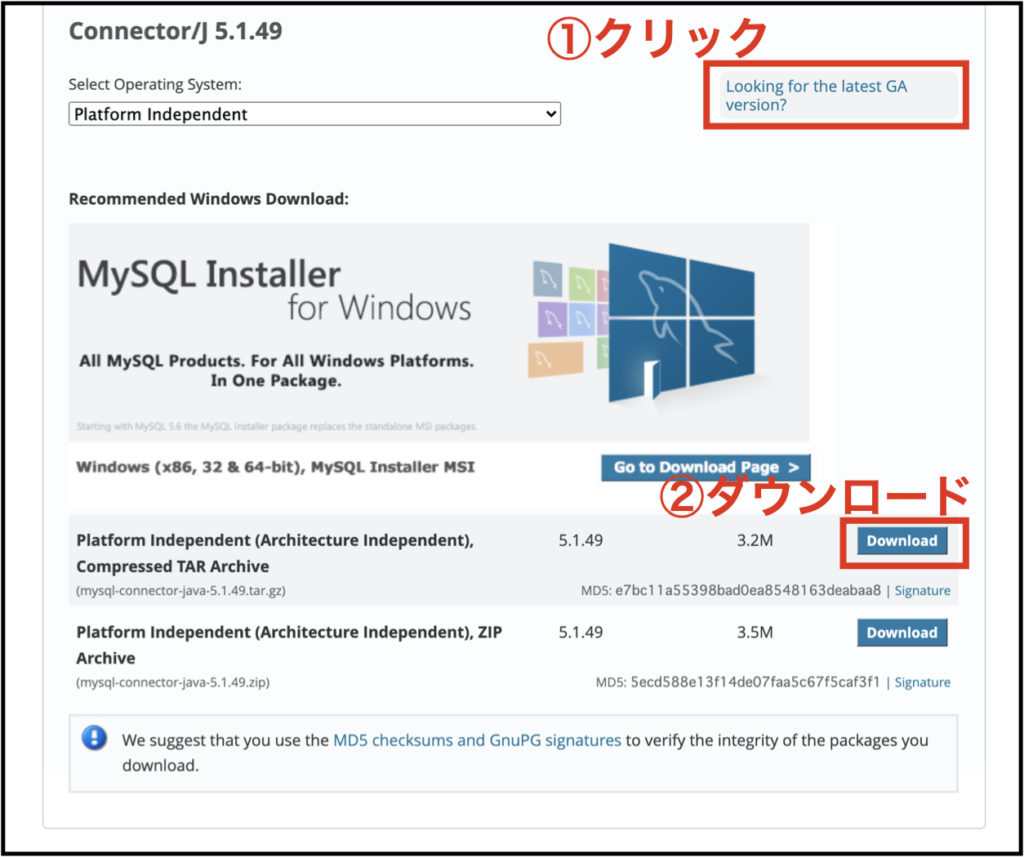
Task: Open Signature link for the tar.gz file
Action: coord(922,590)
